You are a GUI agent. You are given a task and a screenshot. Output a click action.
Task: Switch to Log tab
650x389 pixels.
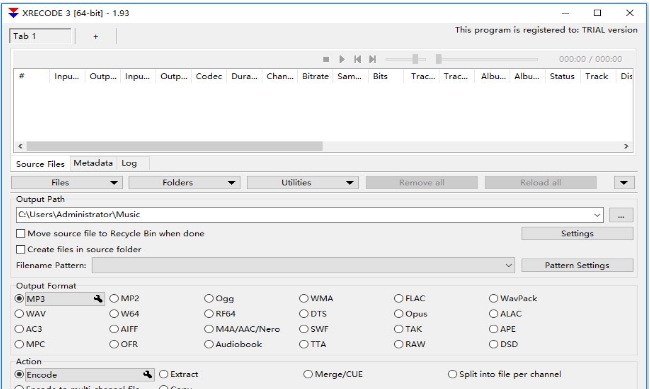click(x=129, y=163)
